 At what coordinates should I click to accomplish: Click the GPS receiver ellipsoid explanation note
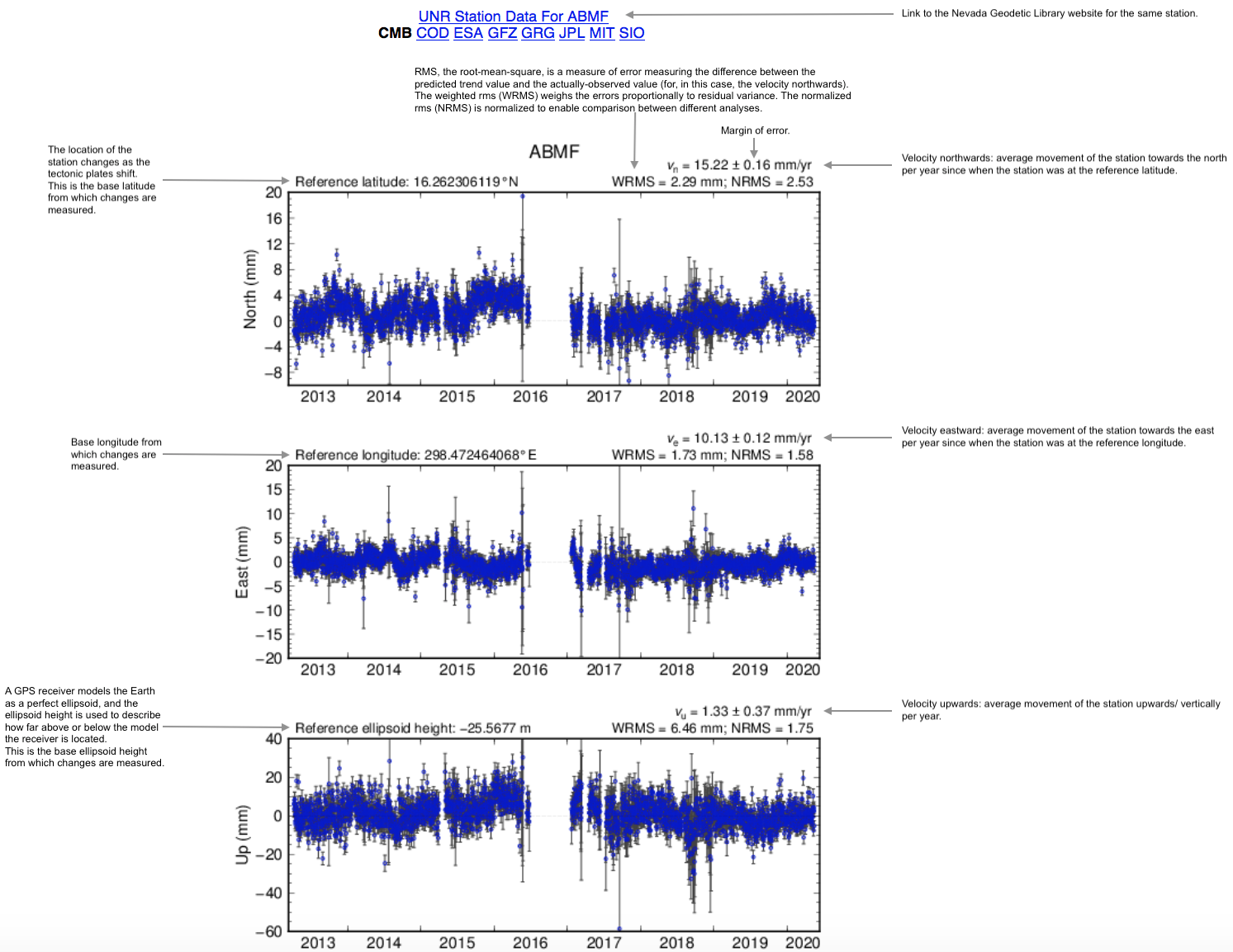(x=84, y=727)
